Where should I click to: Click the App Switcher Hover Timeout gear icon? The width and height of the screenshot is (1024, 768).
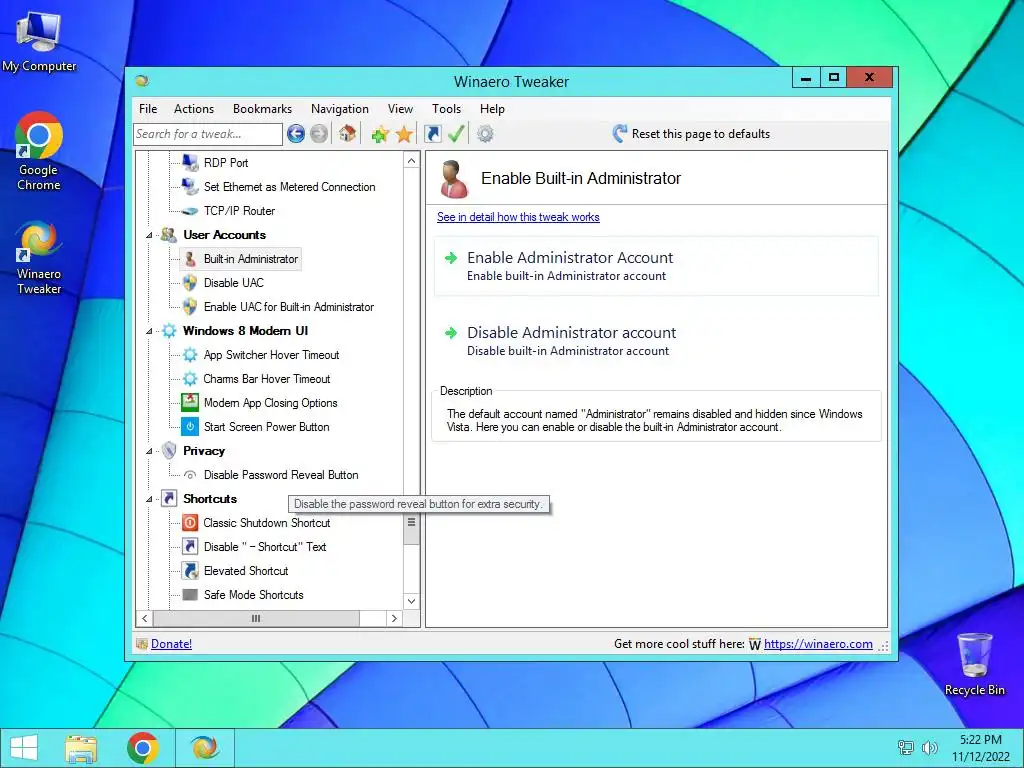tap(190, 355)
